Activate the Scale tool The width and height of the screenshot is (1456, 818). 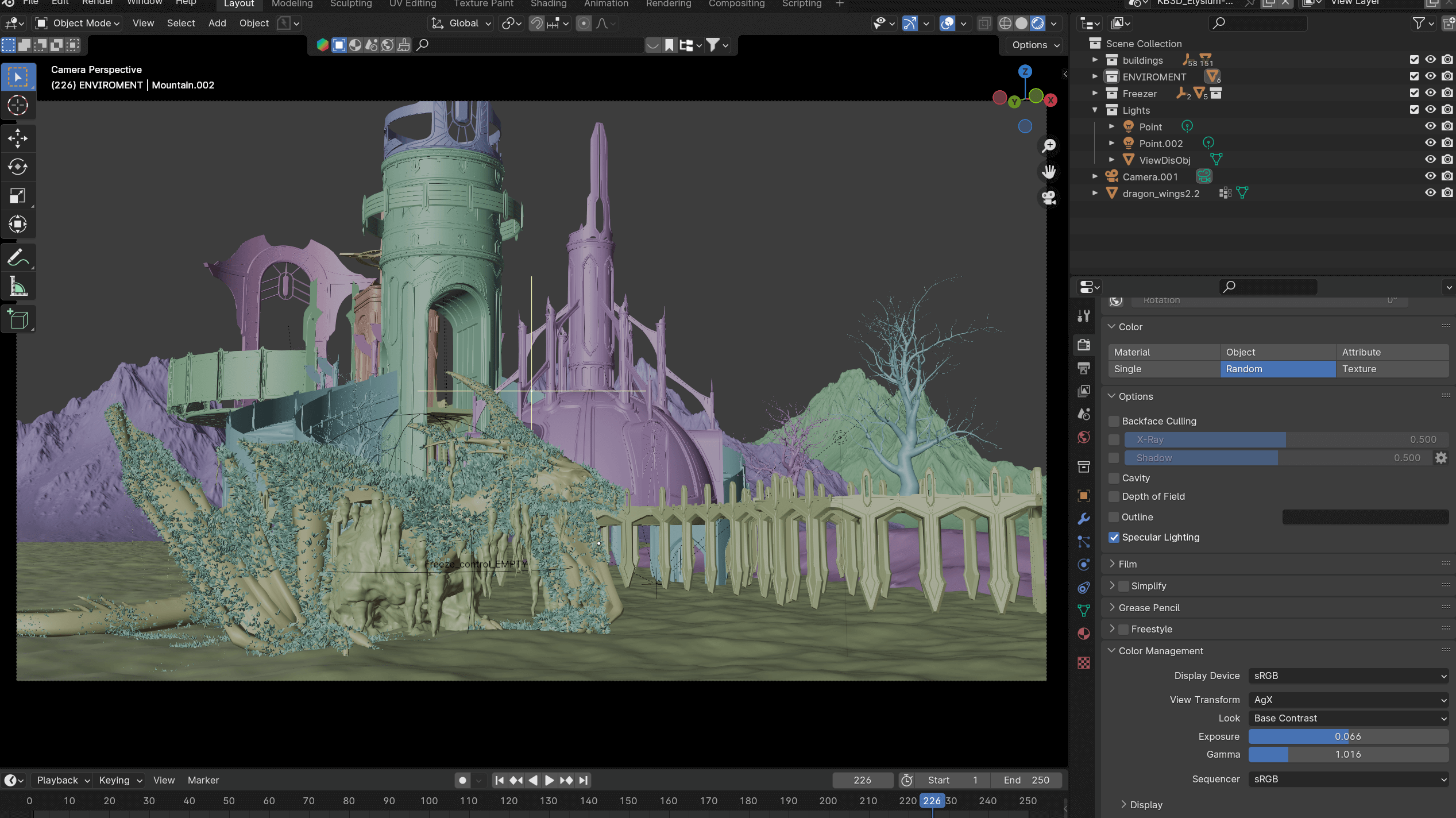(18, 195)
